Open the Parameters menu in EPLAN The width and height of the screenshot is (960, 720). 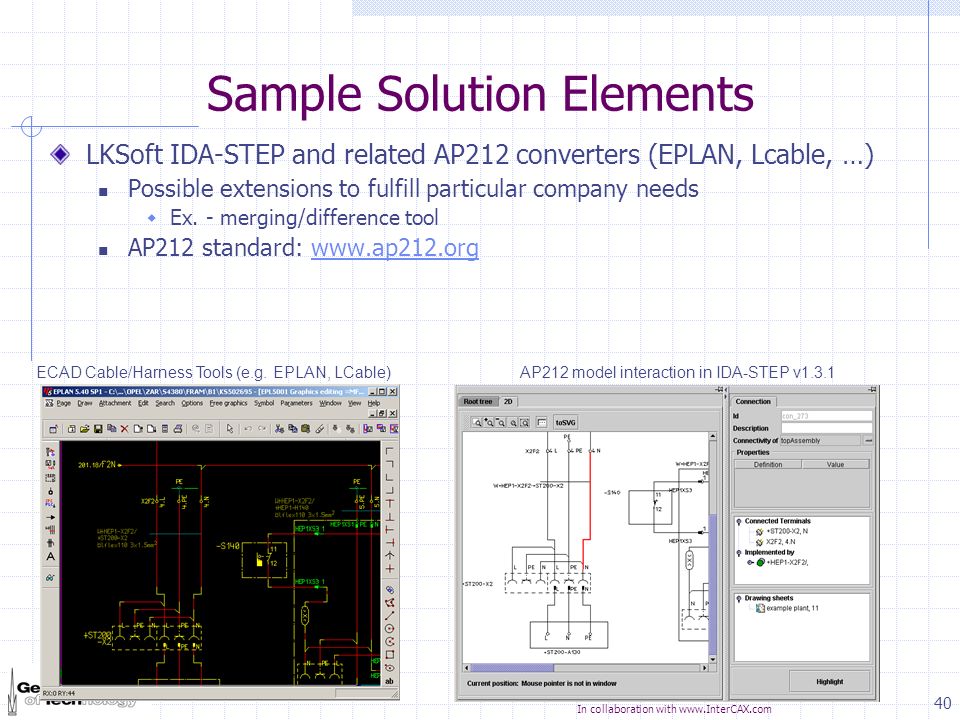click(x=296, y=403)
